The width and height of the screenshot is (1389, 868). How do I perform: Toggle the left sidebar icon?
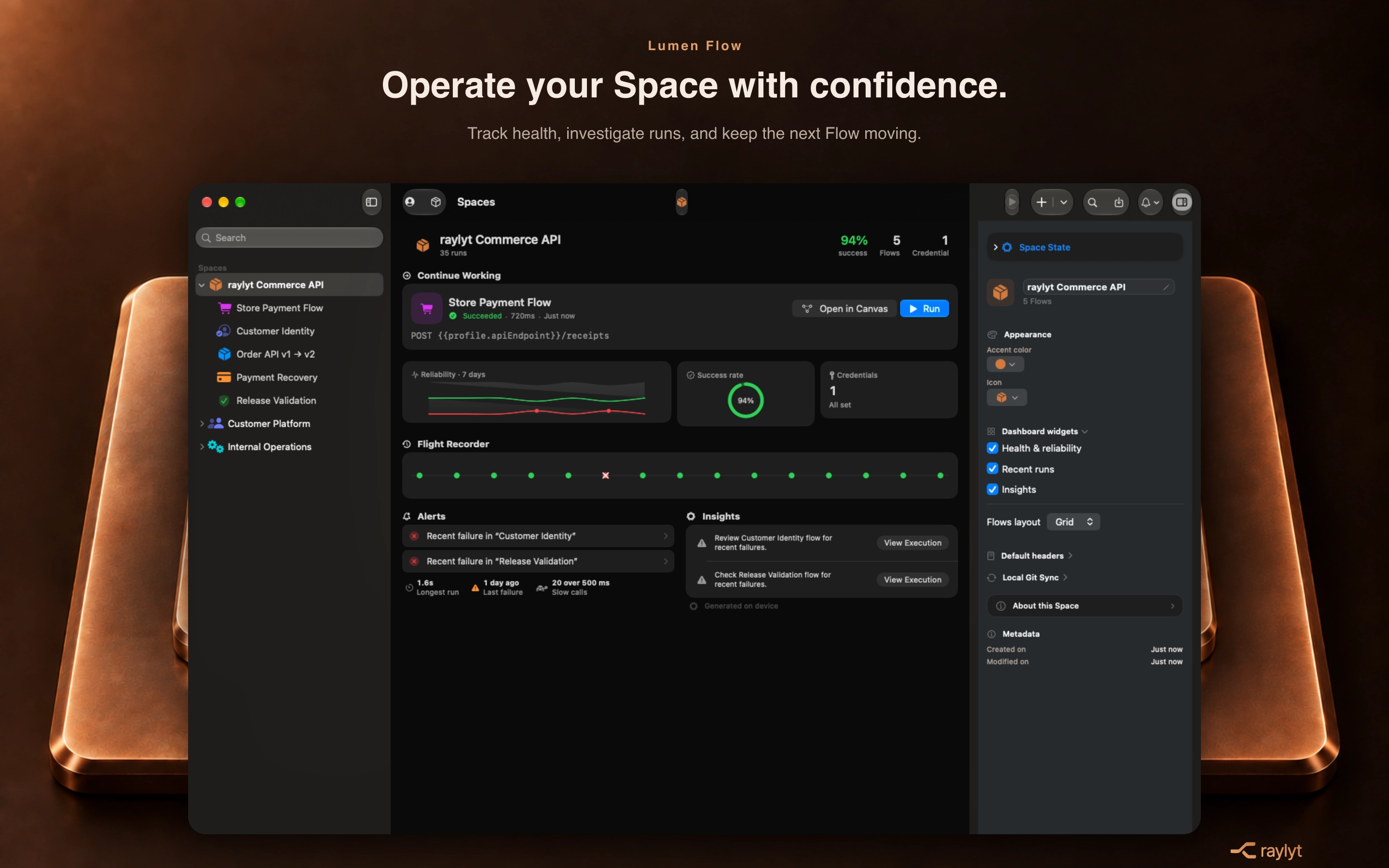(x=371, y=202)
